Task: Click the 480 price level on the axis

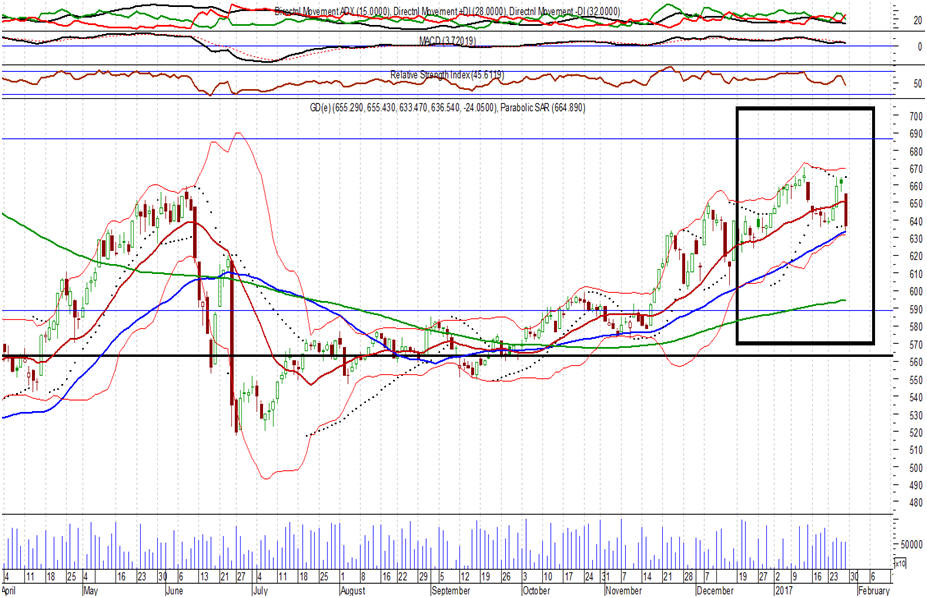Action: 916,503
